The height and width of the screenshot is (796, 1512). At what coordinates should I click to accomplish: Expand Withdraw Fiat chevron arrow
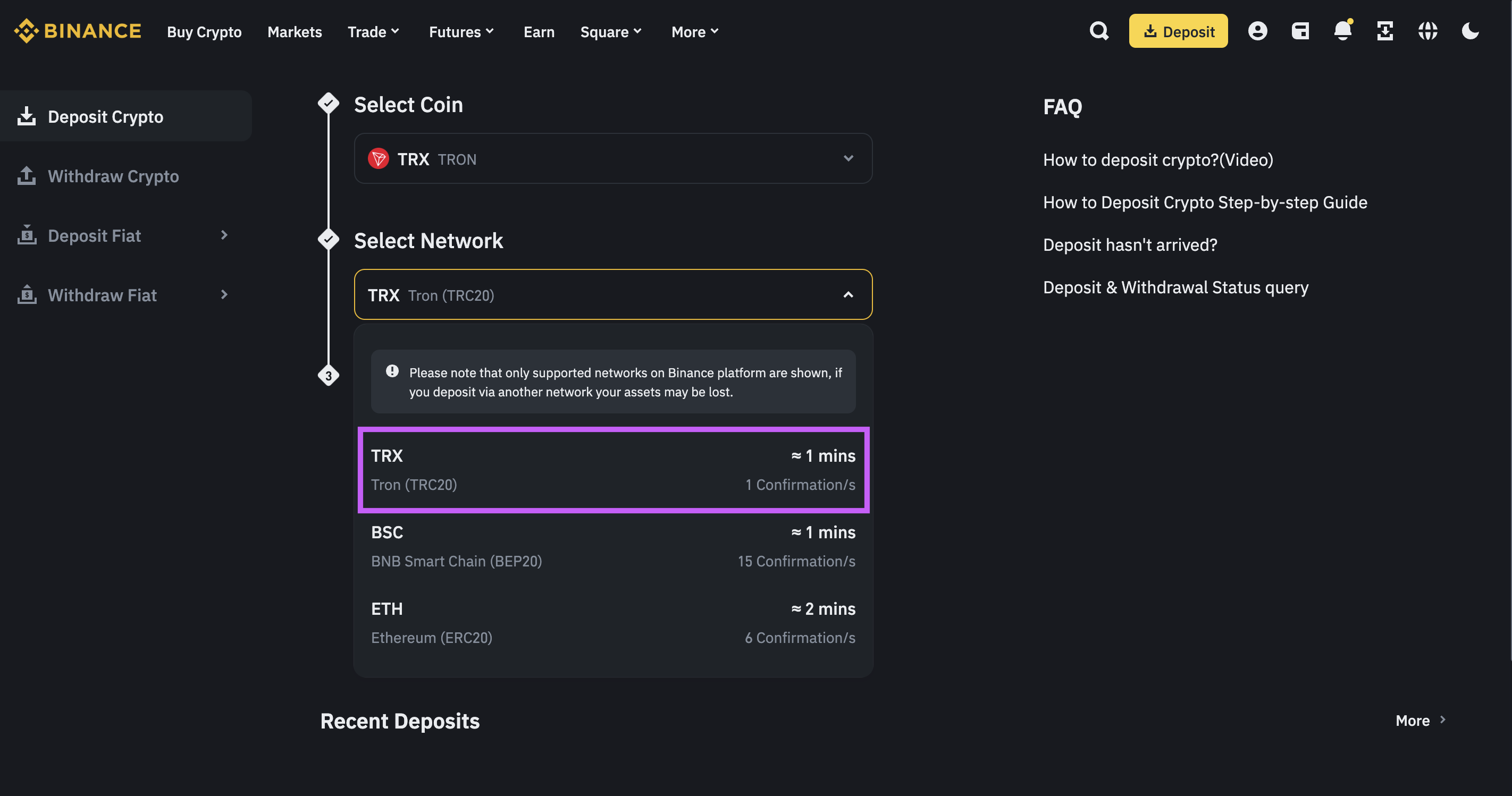(x=224, y=294)
